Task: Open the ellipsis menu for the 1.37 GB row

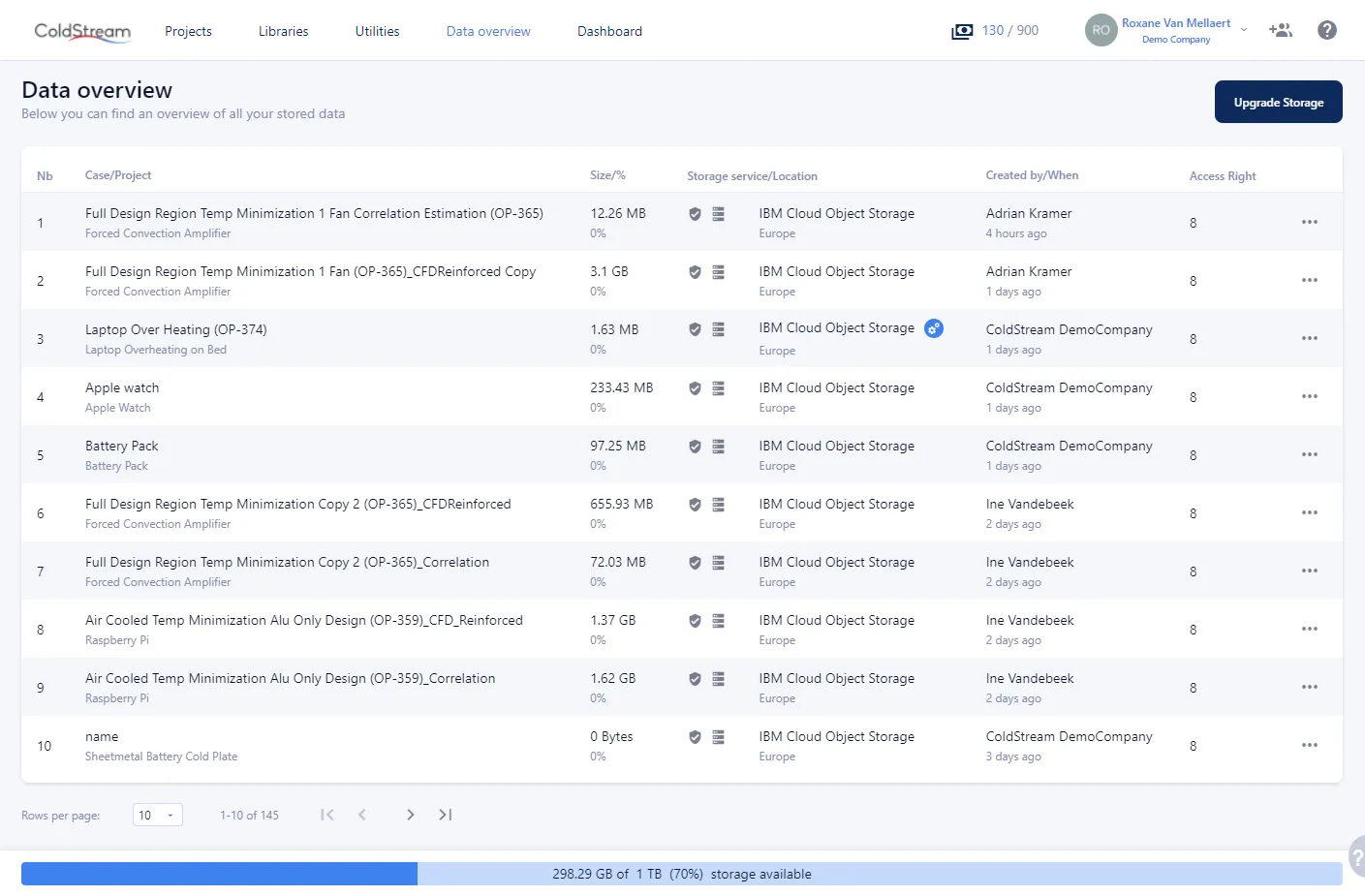Action: point(1310,629)
